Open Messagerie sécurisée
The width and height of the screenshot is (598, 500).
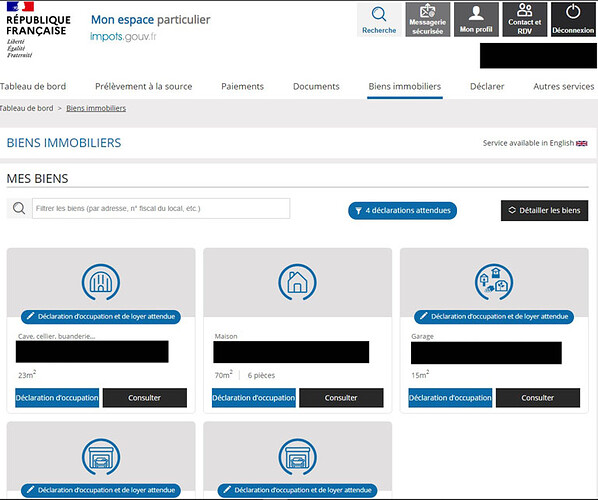[x=428, y=20]
